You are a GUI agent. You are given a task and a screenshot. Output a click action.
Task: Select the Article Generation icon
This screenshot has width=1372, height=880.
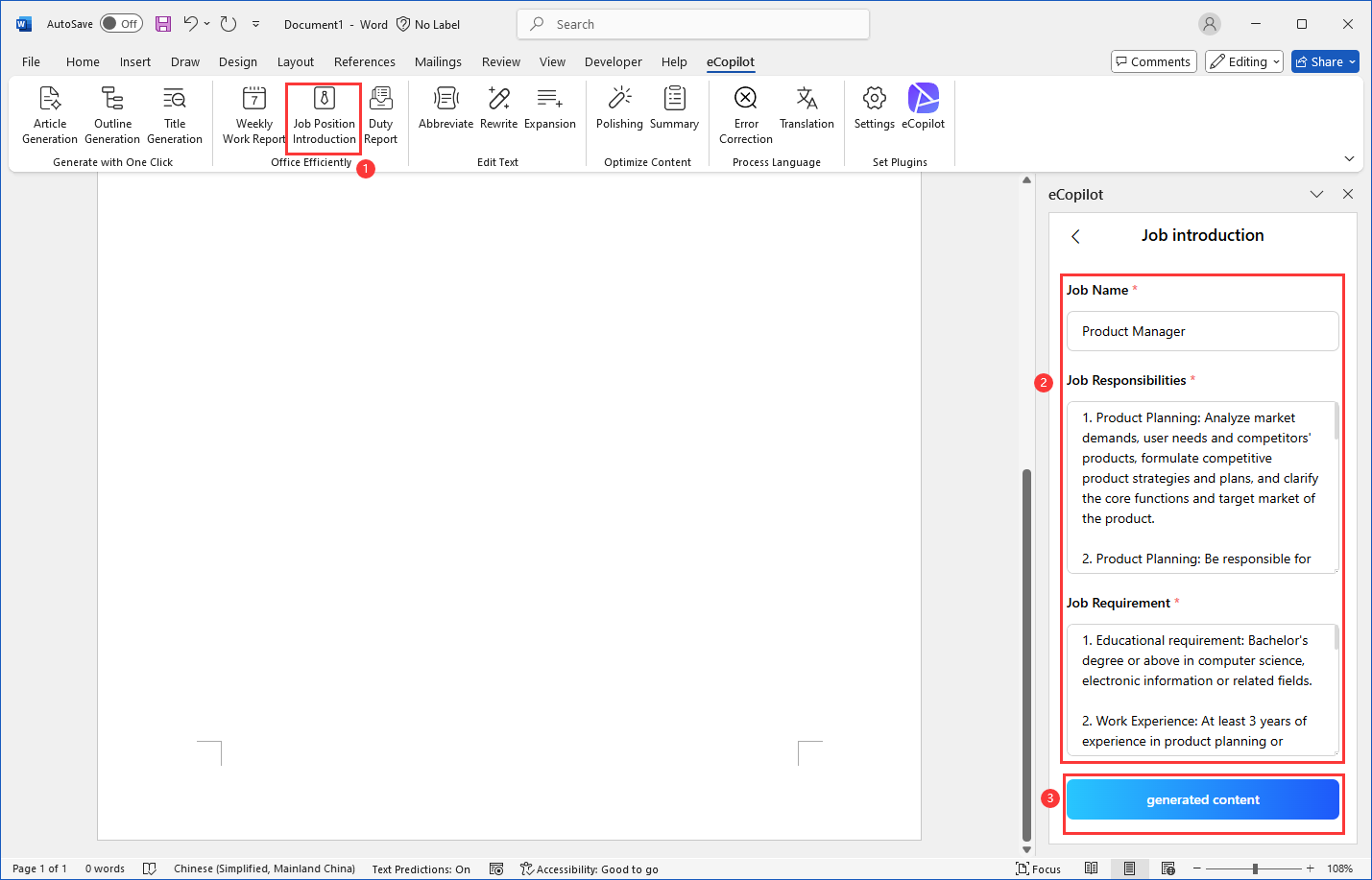point(49,114)
